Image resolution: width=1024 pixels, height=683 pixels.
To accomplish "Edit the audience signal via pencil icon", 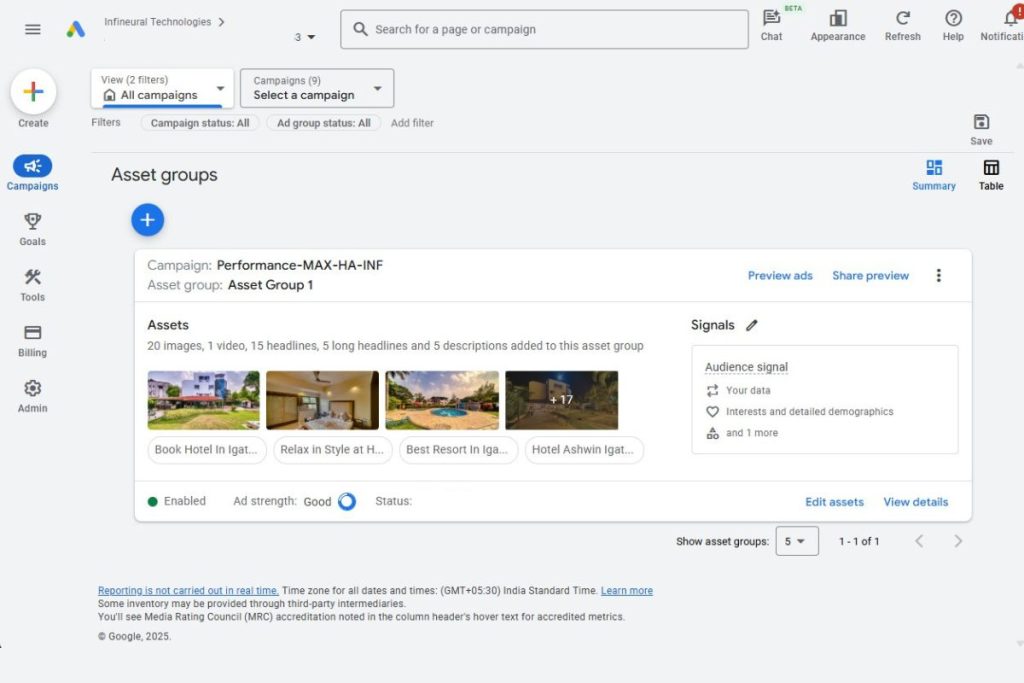I will (x=753, y=325).
